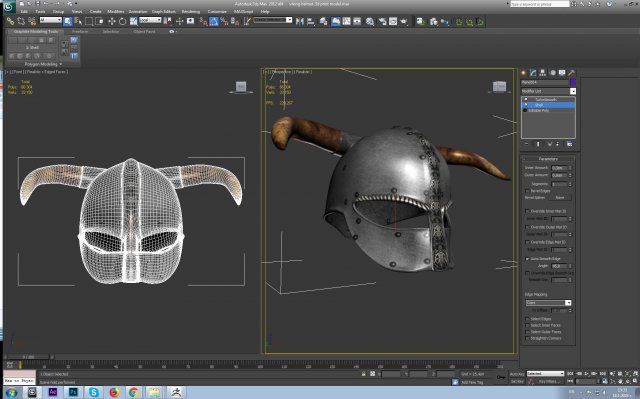Click the Select and Scale tool
This screenshot has width=640, height=399.
coord(133,21)
